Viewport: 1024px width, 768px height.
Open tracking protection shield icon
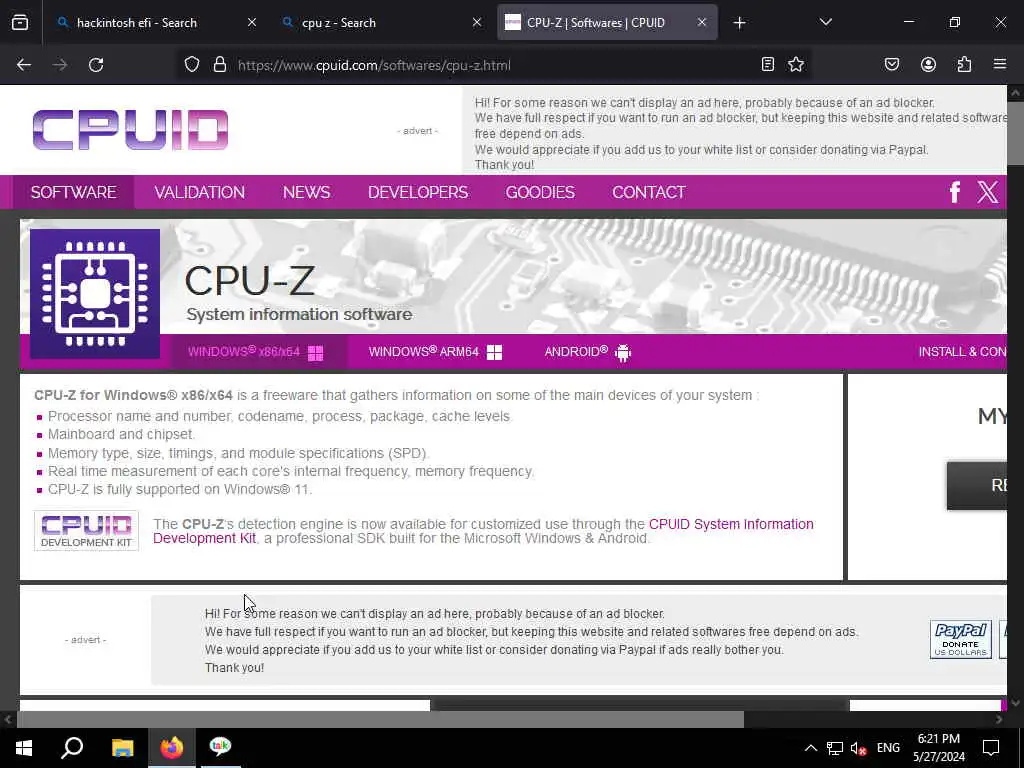coord(191,65)
